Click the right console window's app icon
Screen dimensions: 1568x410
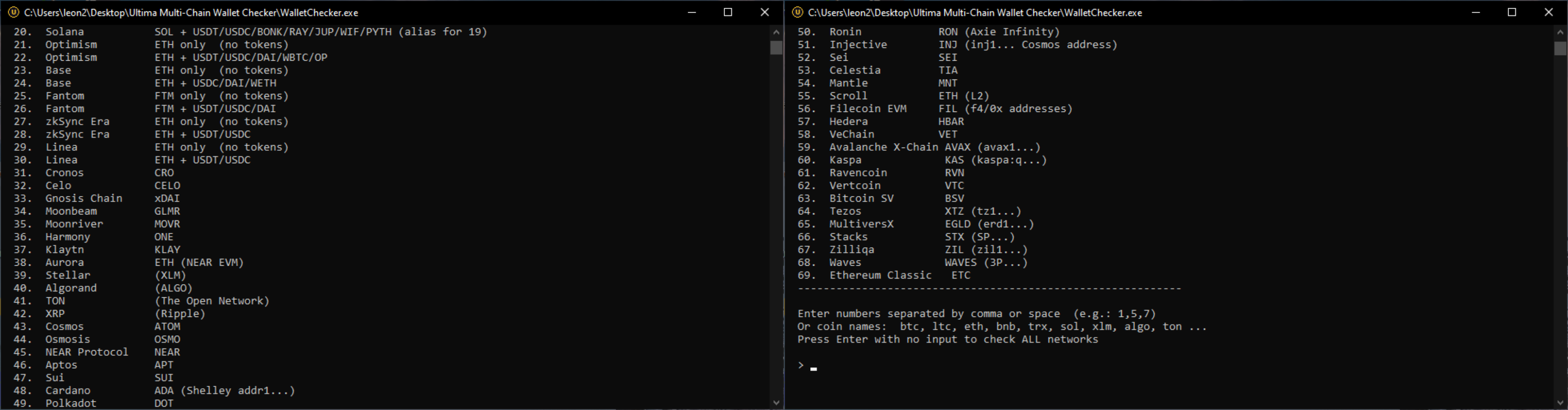(798, 12)
